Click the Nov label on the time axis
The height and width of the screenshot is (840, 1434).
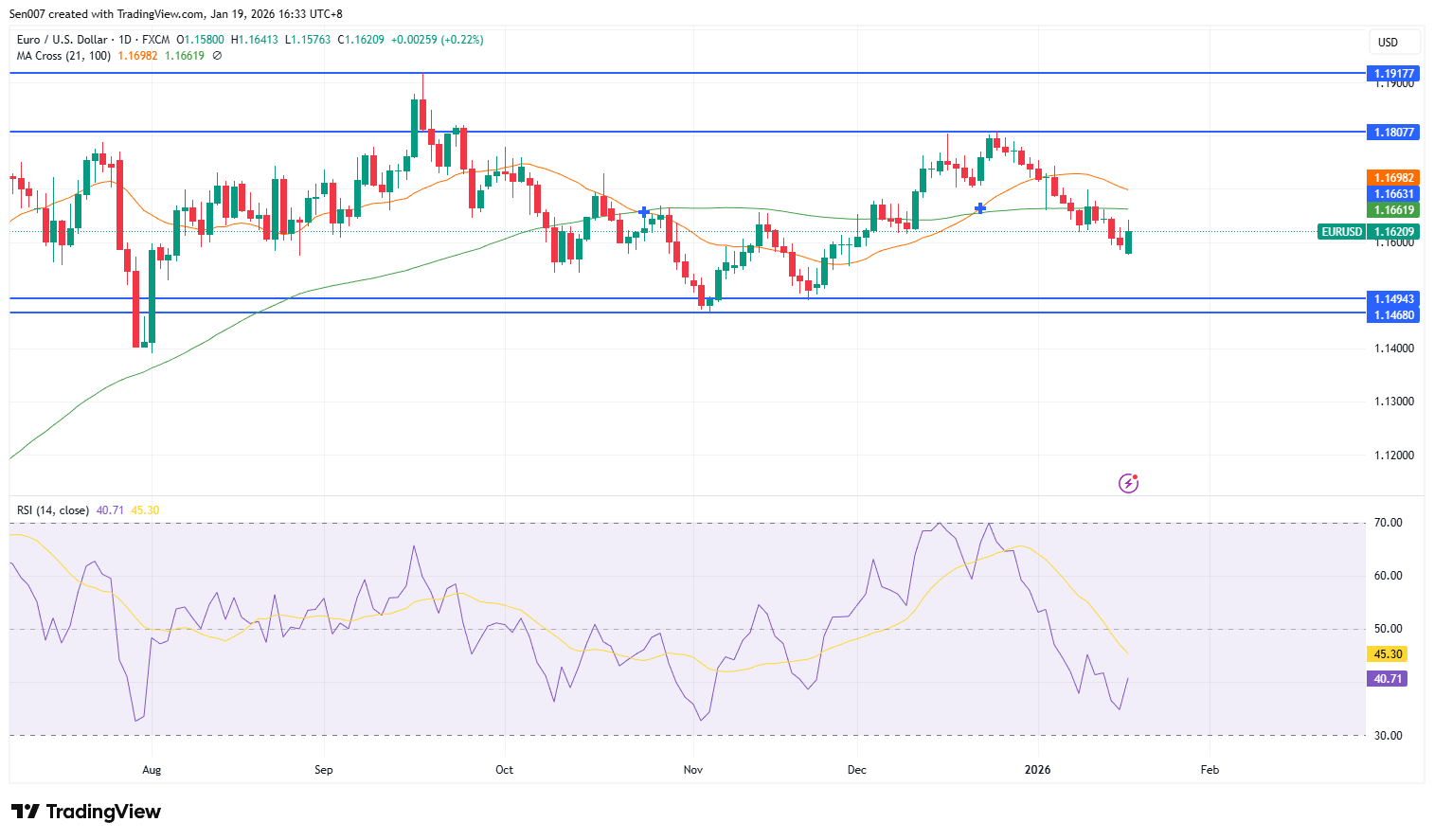click(x=693, y=770)
